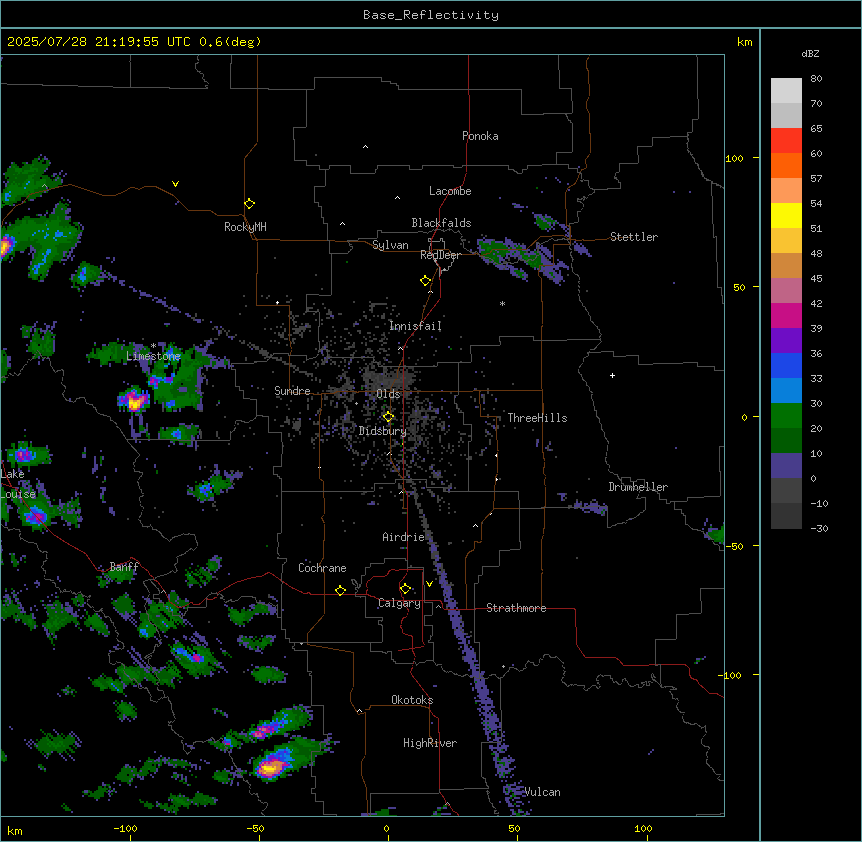Select the Lacombe city label
This screenshot has width=862, height=842.
(450, 191)
